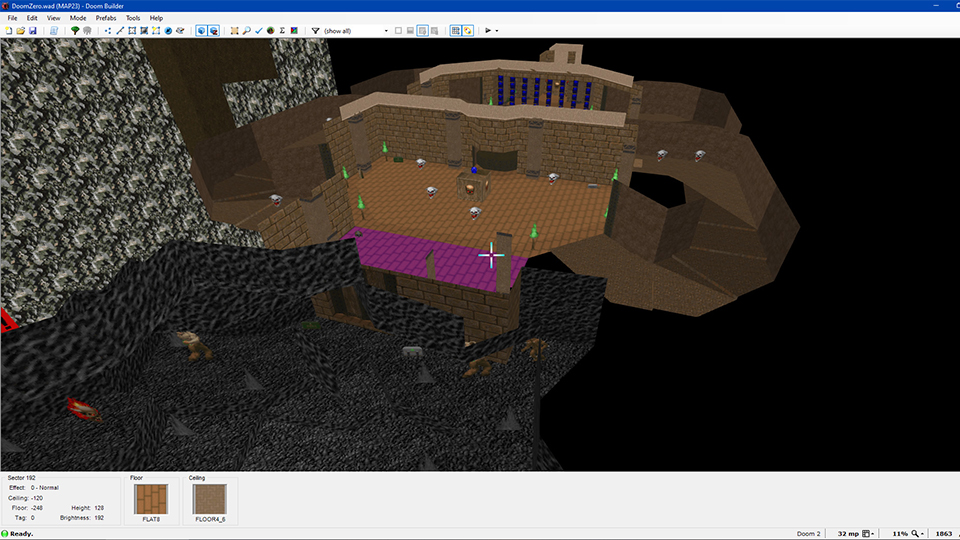960x540 pixels.
Task: Open the grid size dropdown arrow
Action: pos(872,534)
